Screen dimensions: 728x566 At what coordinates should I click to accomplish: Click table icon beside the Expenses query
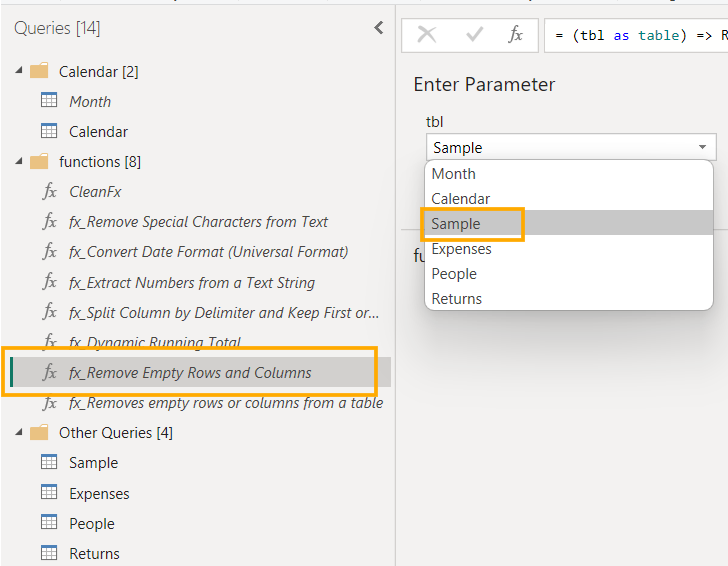click(x=49, y=493)
